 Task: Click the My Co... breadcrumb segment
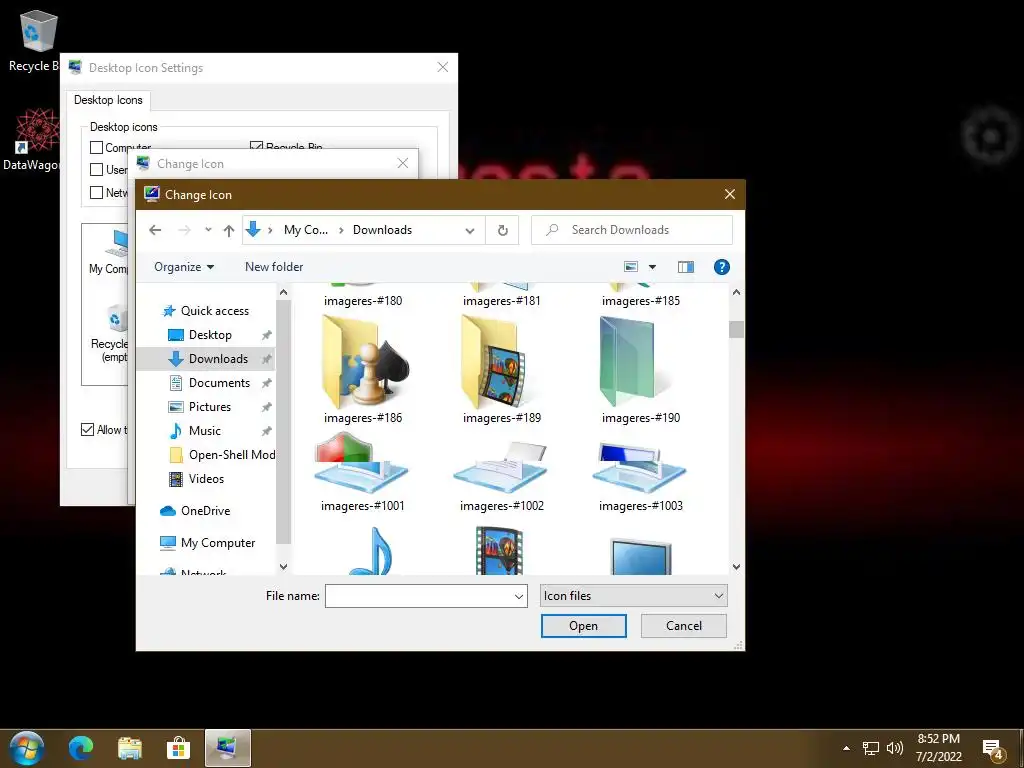[306, 230]
